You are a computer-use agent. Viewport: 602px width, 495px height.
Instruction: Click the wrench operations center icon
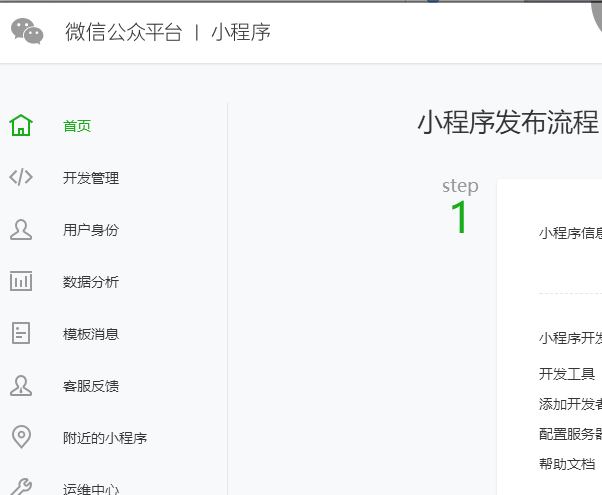click(x=21, y=487)
